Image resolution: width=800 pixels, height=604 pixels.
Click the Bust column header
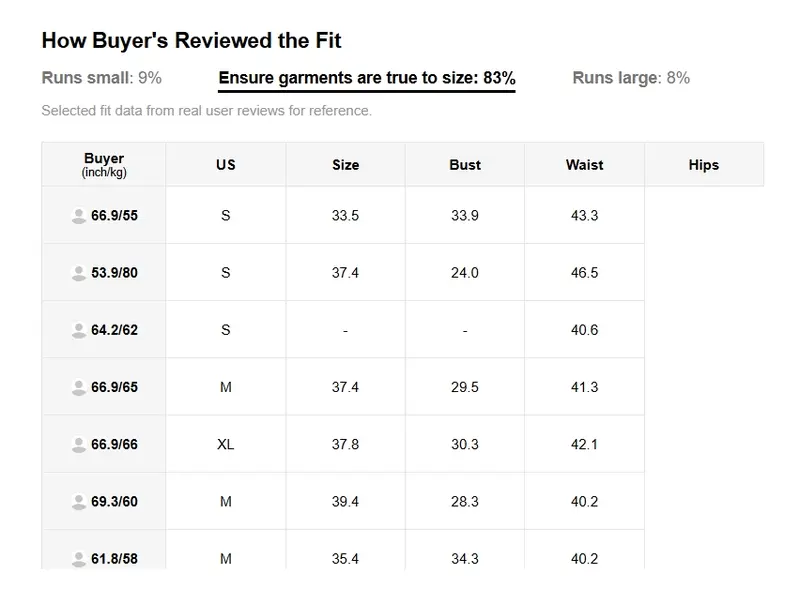[465, 164]
